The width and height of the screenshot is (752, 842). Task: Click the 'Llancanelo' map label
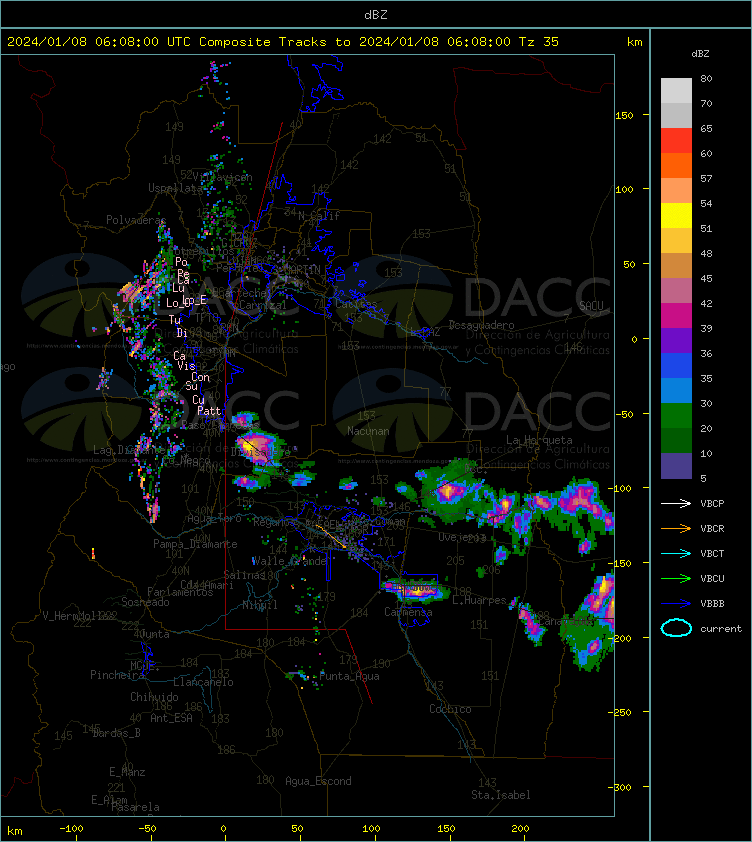203,682
